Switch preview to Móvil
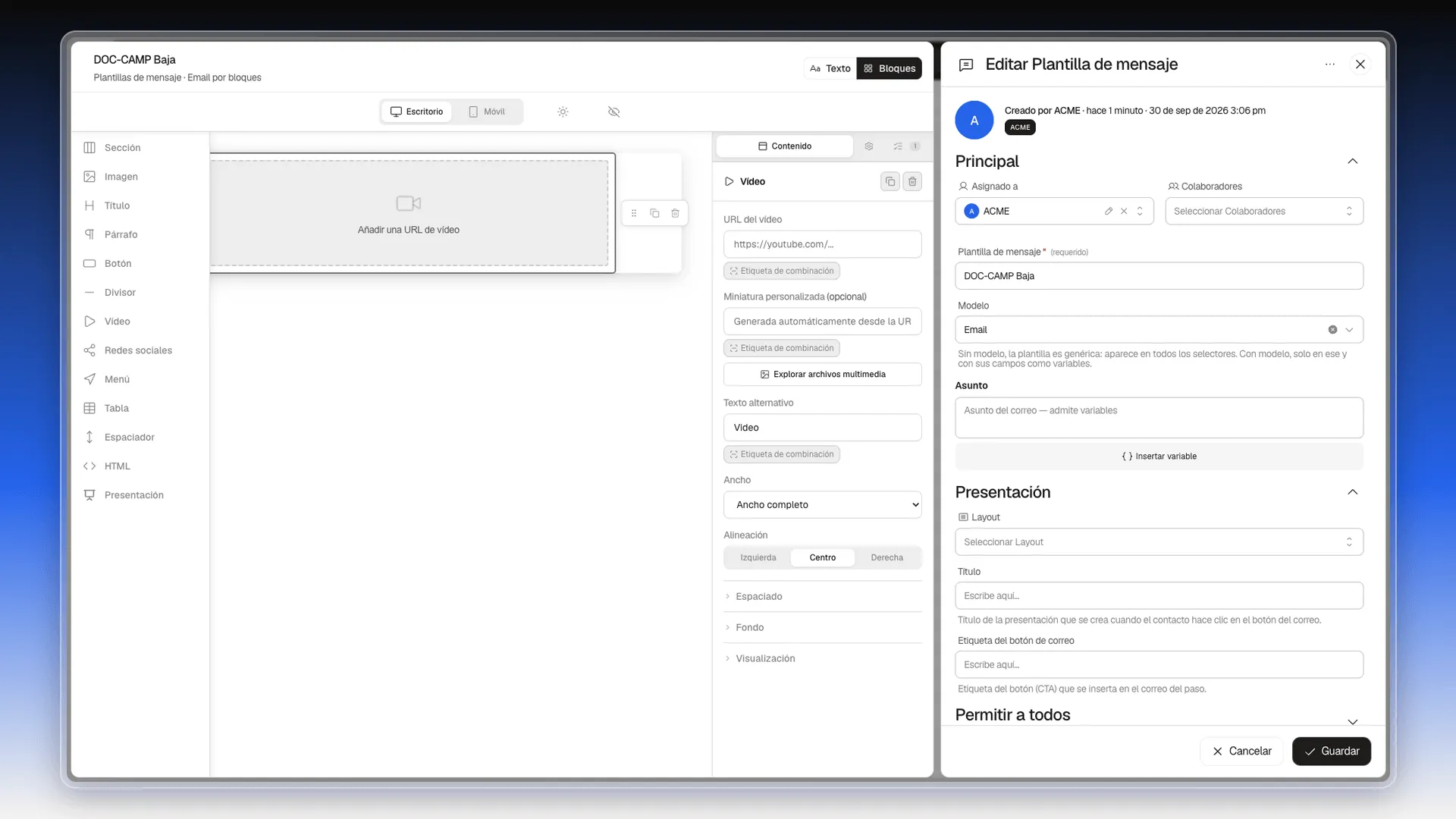 point(487,111)
